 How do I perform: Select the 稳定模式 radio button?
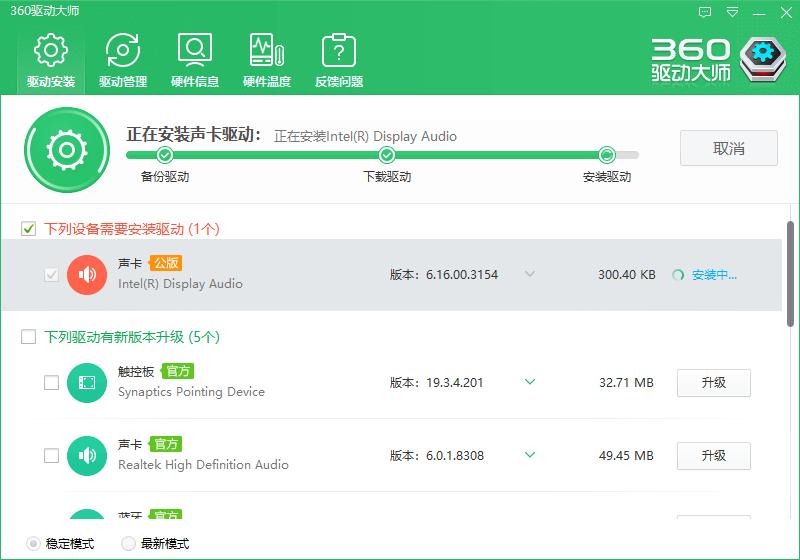(x=33, y=544)
